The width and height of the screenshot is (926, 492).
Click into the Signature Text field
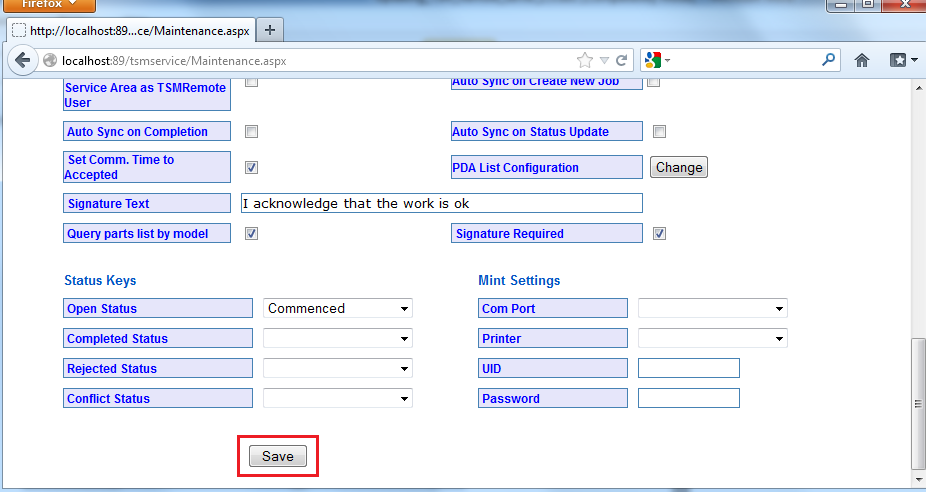[x=441, y=203]
